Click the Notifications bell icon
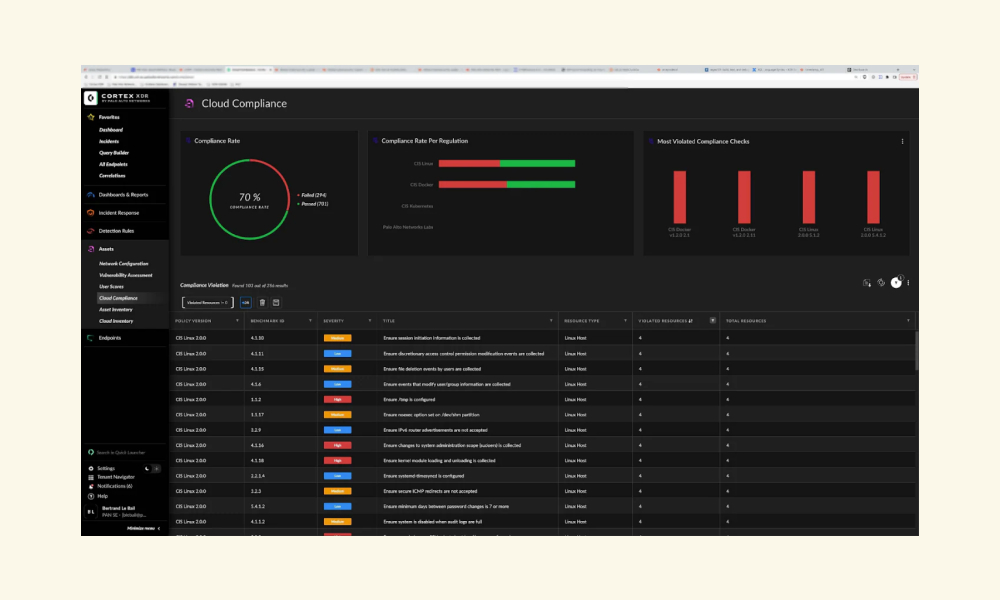This screenshot has width=1000, height=600. 91,486
